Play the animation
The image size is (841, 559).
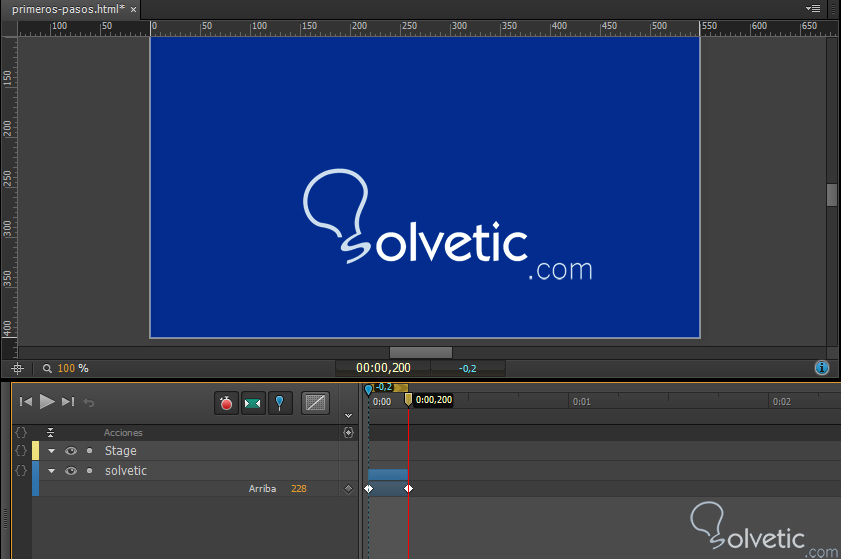pyautogui.click(x=47, y=401)
